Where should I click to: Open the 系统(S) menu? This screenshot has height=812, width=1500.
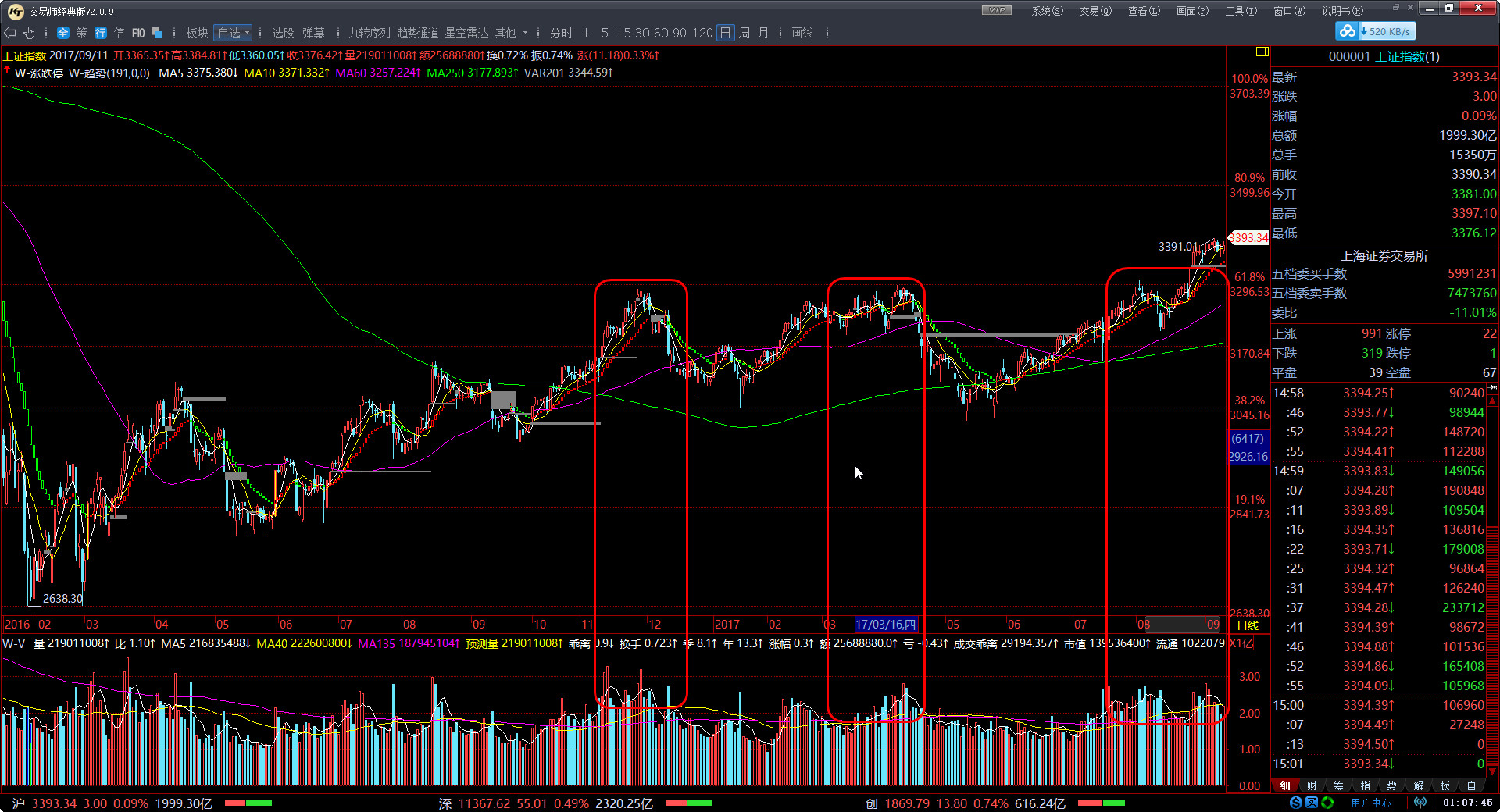click(x=1047, y=10)
